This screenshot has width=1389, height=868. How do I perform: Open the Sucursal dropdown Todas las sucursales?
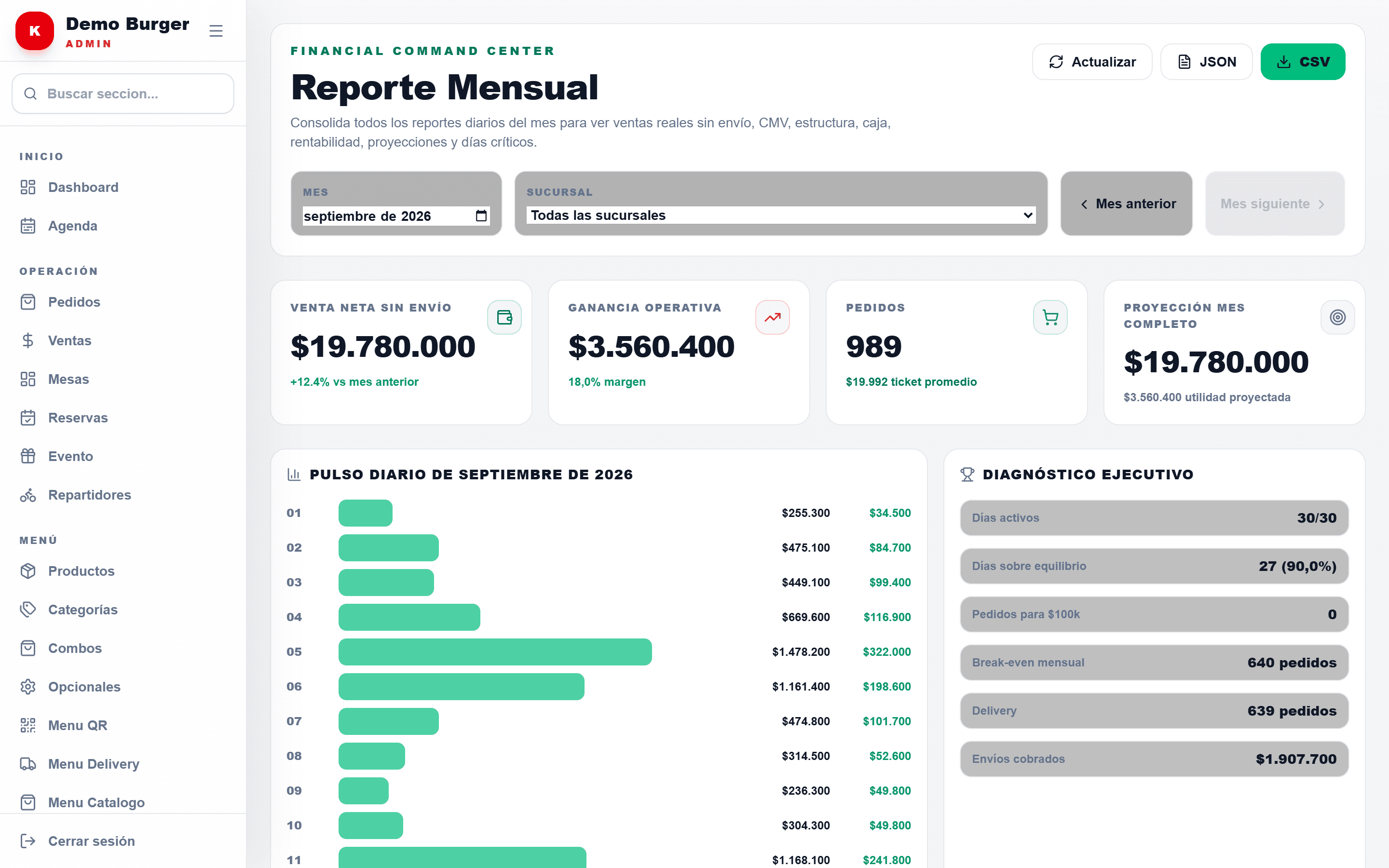[x=781, y=215]
